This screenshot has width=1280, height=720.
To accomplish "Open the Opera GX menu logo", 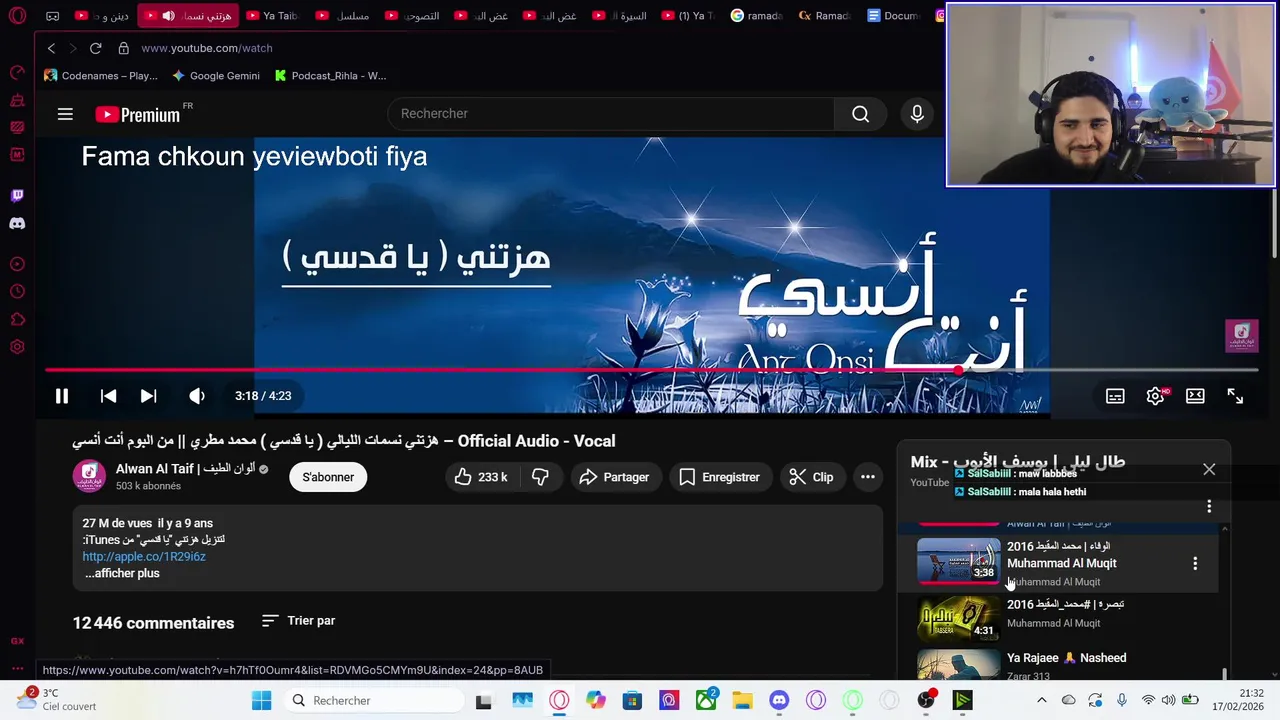I will click(x=17, y=16).
